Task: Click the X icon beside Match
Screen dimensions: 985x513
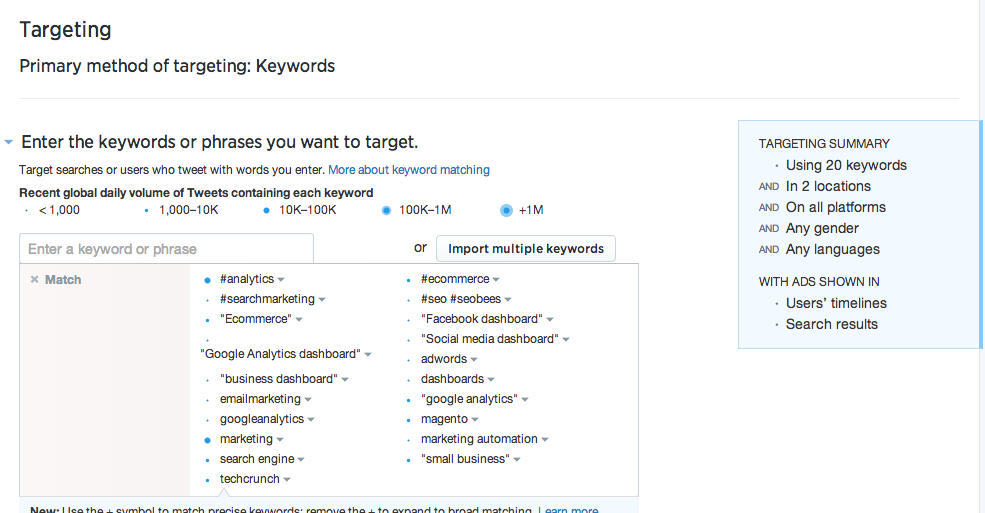Action: pyautogui.click(x=34, y=280)
